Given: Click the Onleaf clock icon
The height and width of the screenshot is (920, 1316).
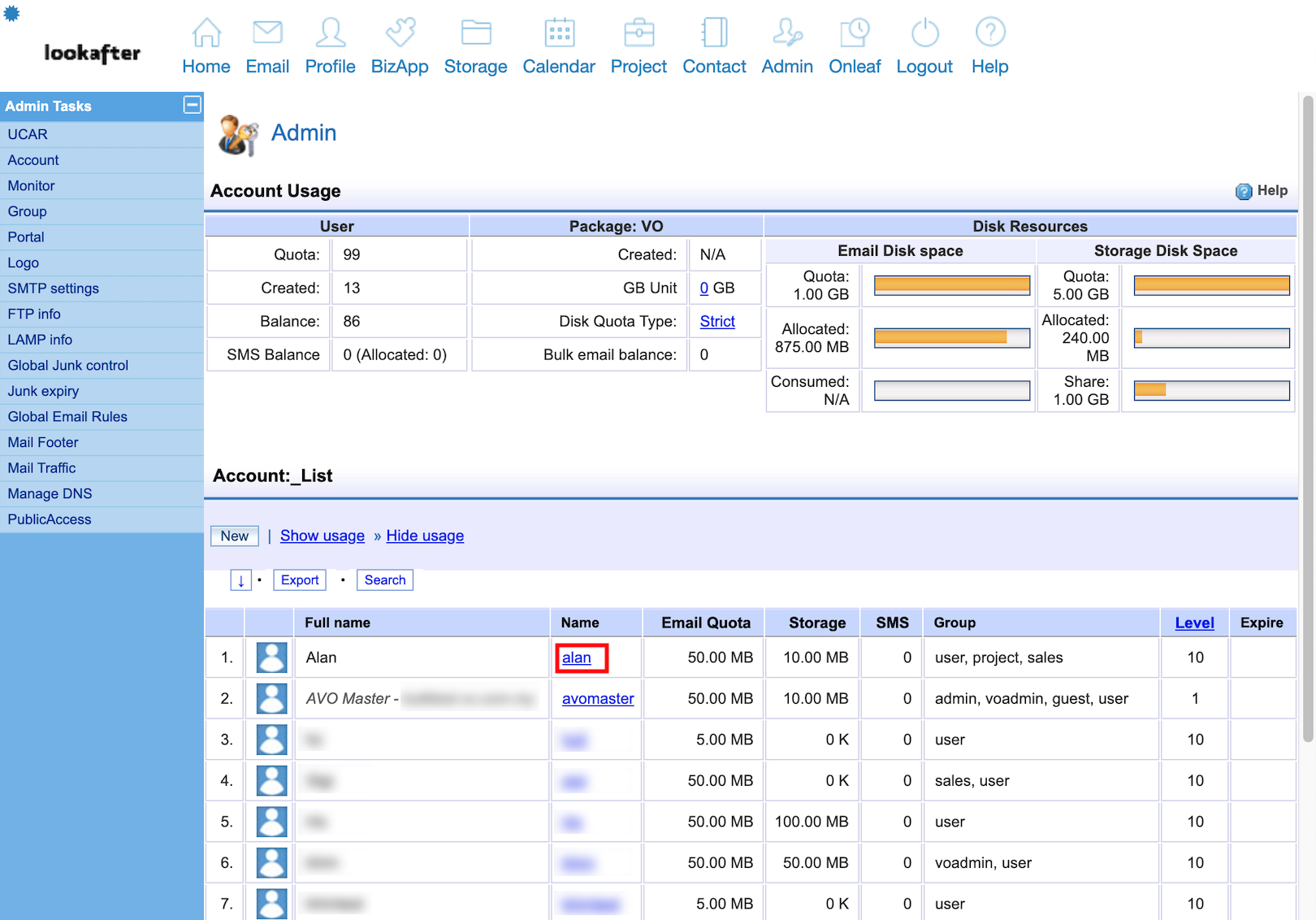Looking at the screenshot, I should point(854,33).
